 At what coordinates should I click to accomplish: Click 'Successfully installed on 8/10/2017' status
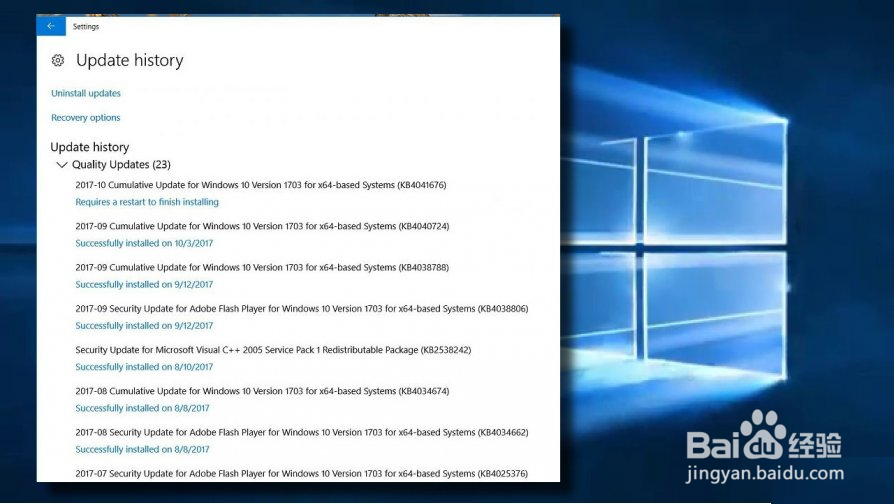coord(144,367)
